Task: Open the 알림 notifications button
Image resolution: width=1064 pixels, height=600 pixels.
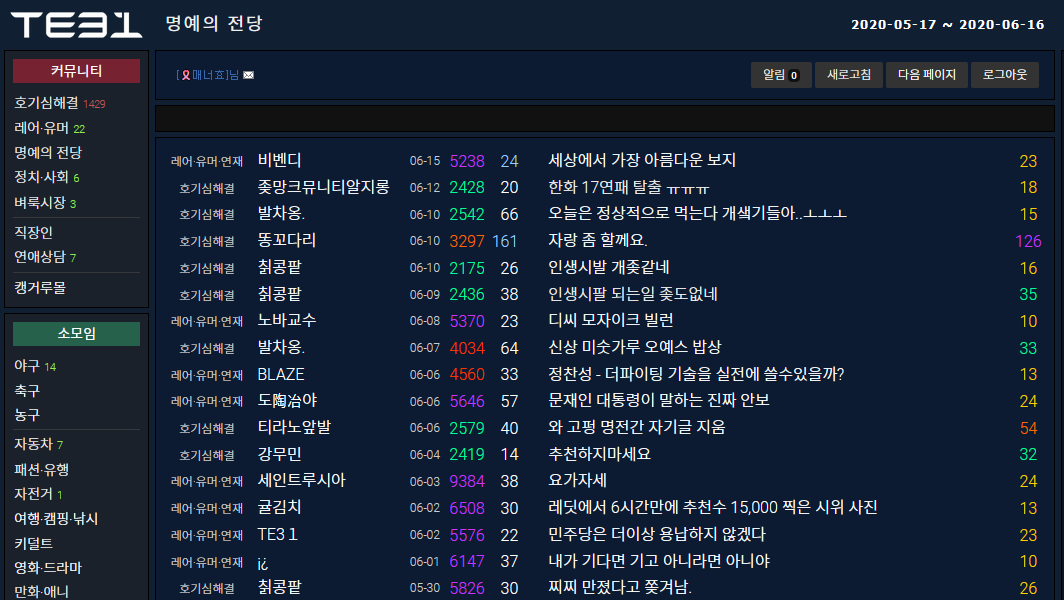Action: [781, 75]
